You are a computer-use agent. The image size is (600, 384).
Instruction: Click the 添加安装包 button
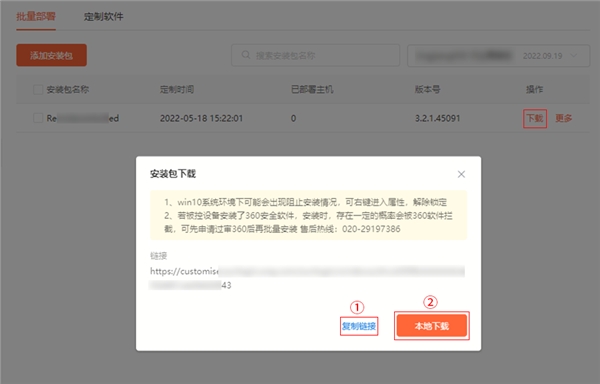51,55
